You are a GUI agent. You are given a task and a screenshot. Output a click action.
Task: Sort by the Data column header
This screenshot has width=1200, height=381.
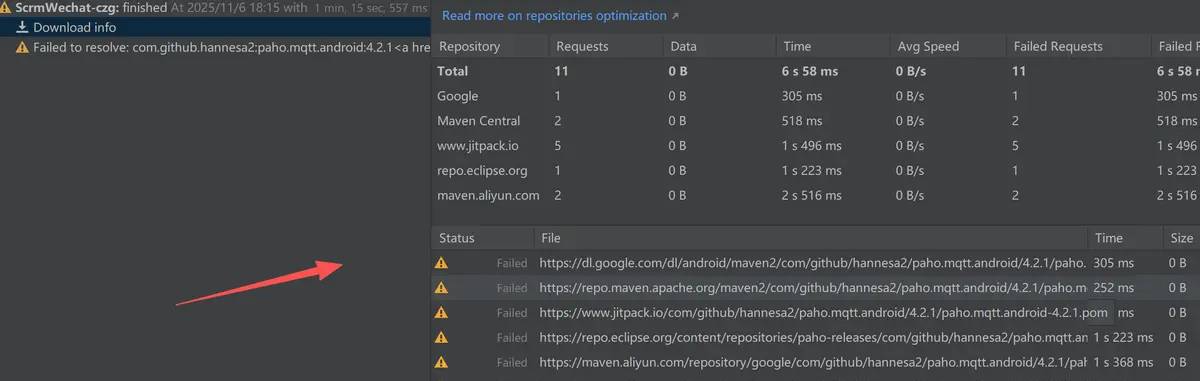coord(684,46)
